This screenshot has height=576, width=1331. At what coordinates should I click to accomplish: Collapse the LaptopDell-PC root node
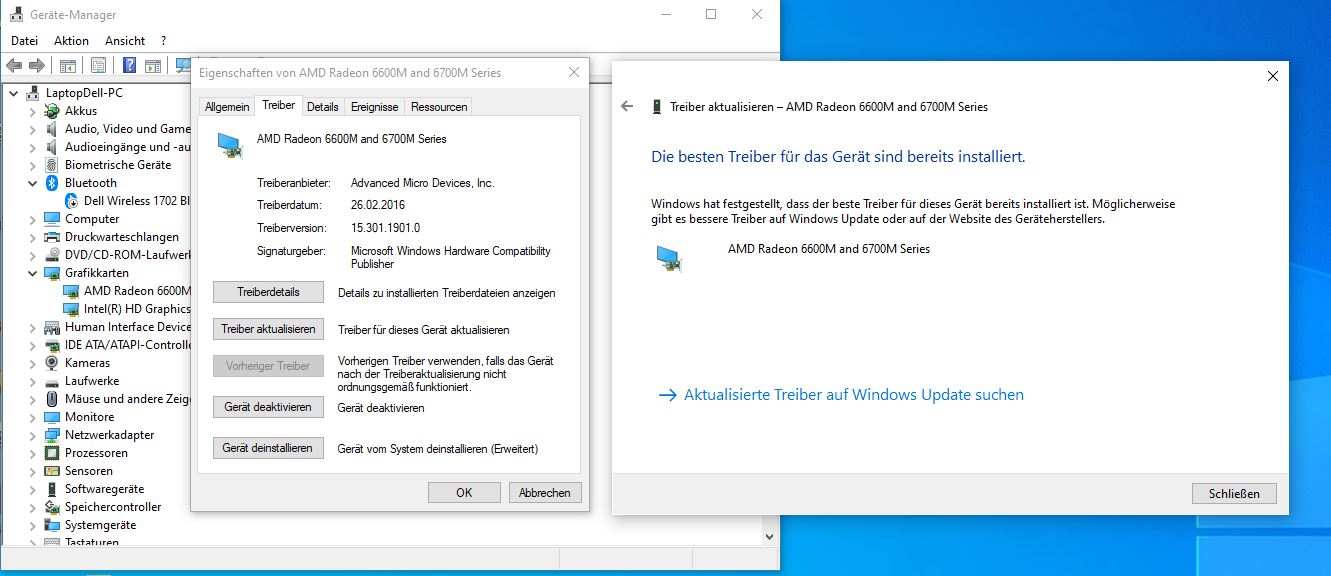pos(13,93)
